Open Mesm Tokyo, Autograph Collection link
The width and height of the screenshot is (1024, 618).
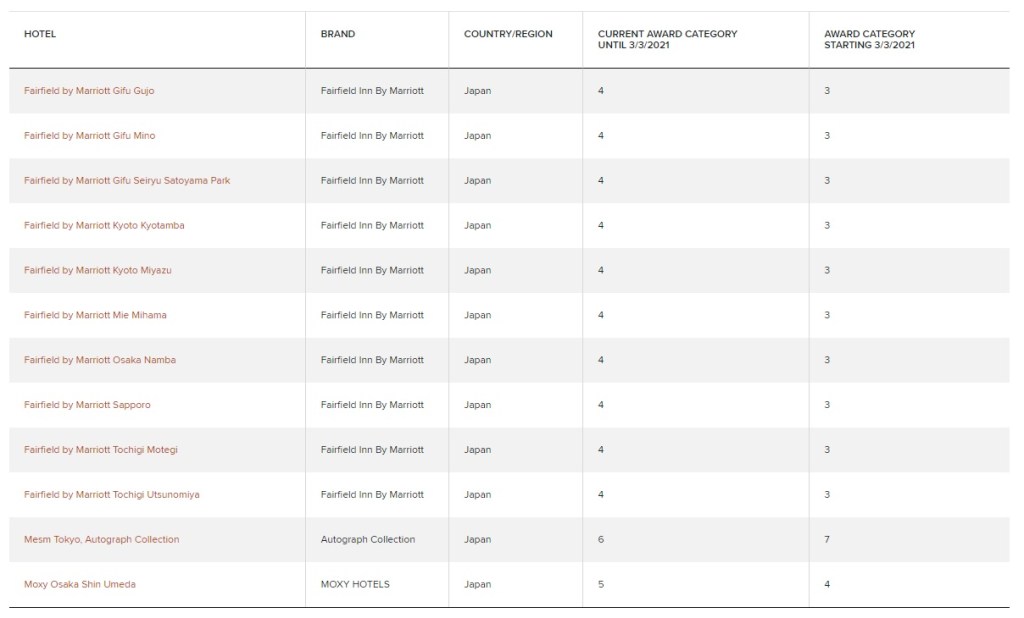[x=101, y=540]
